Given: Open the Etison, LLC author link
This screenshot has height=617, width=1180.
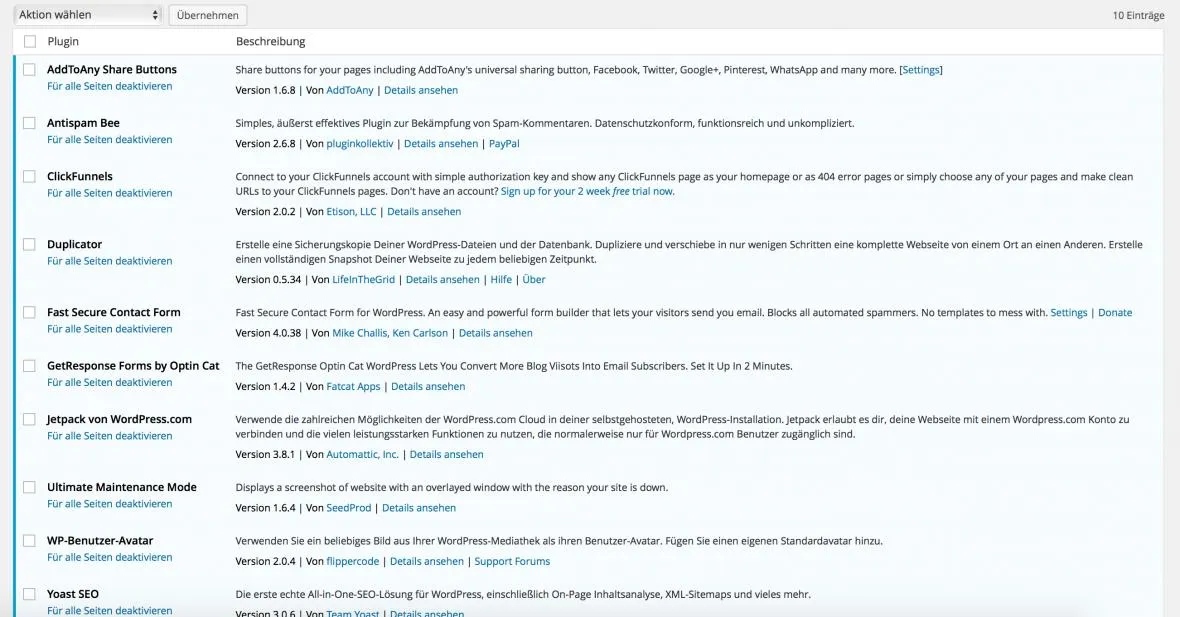Looking at the screenshot, I should 351,211.
